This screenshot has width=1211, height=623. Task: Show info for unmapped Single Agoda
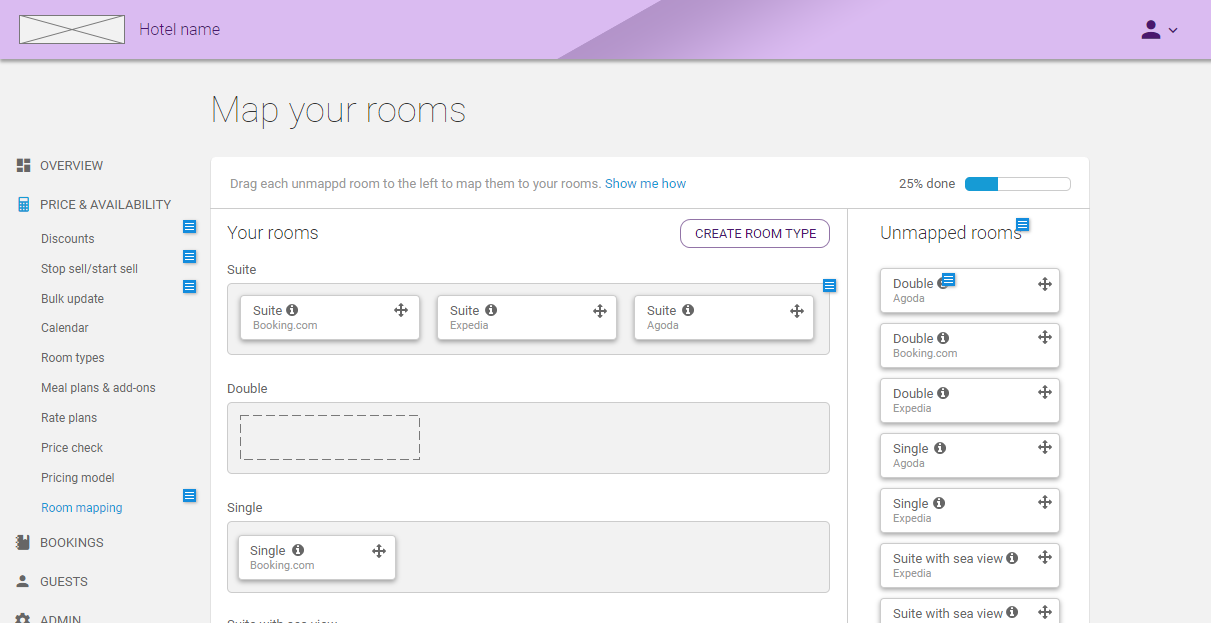pos(939,448)
